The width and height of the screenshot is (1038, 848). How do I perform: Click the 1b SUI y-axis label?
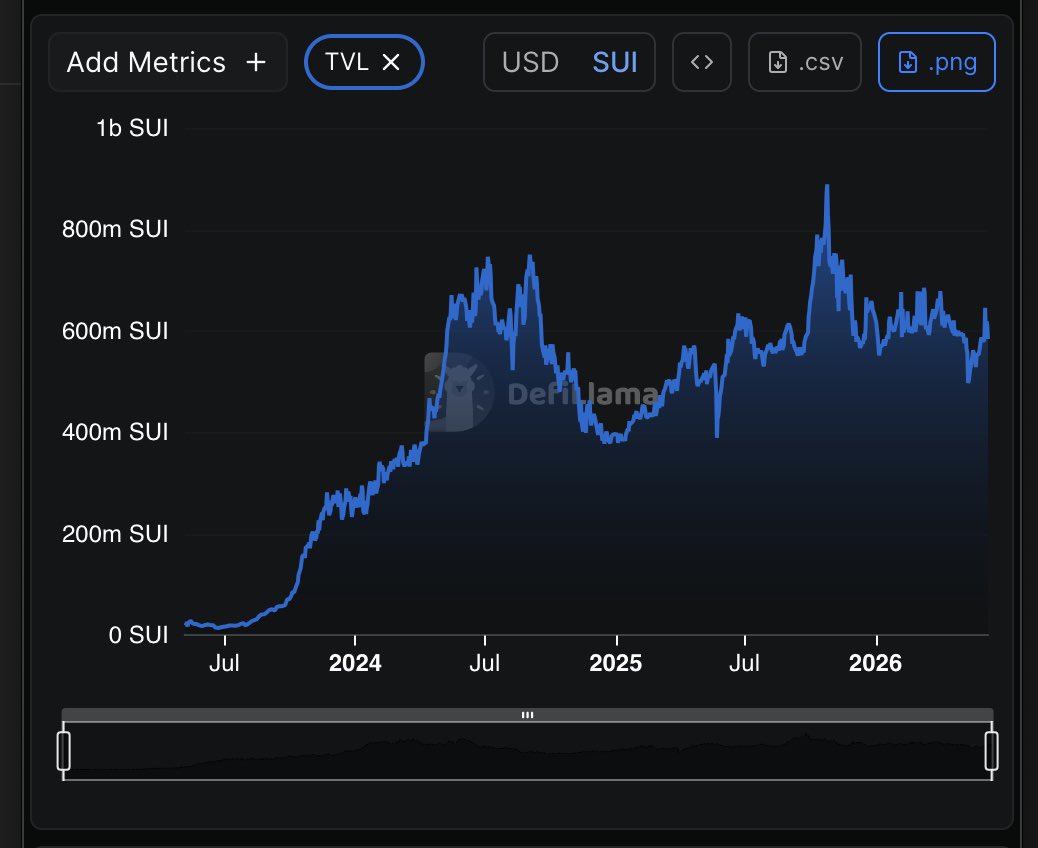(132, 128)
